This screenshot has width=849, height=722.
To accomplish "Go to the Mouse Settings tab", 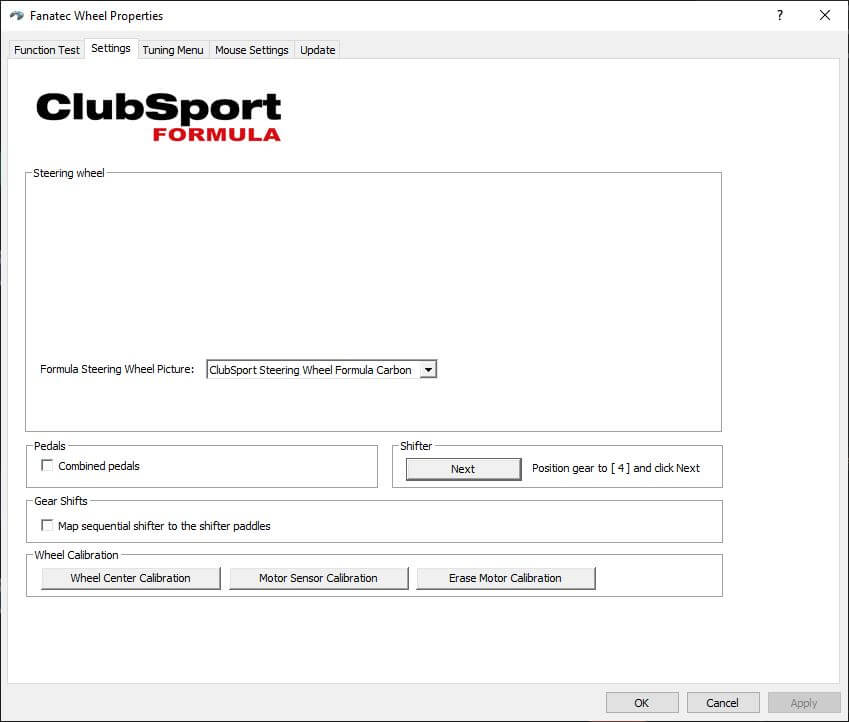I will tap(251, 50).
